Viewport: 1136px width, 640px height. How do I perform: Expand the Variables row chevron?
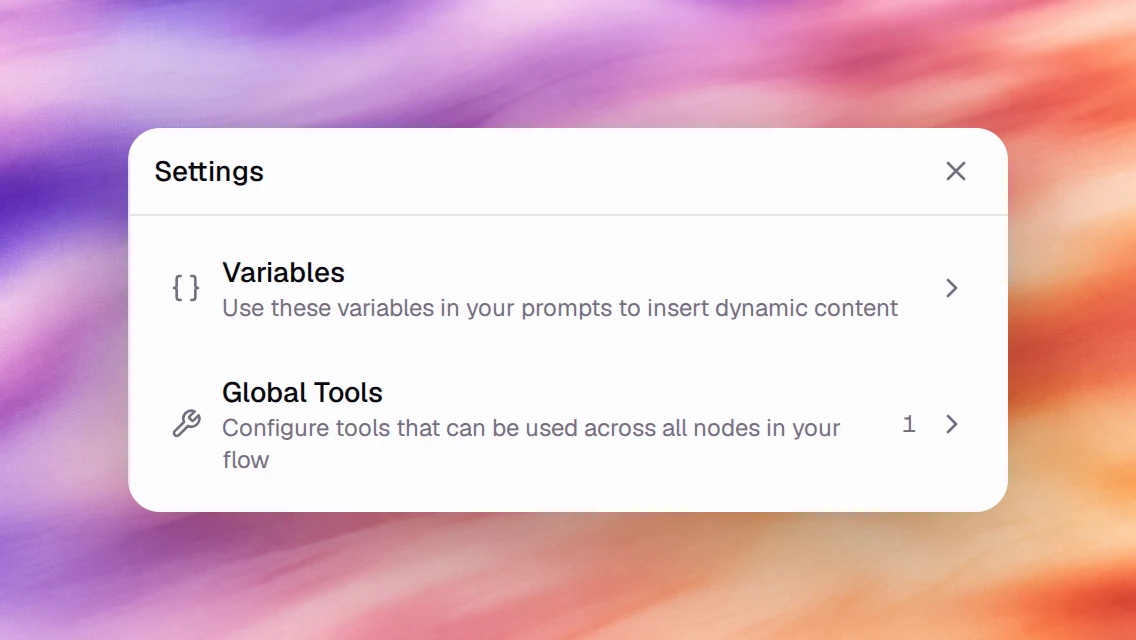pyautogui.click(x=951, y=288)
